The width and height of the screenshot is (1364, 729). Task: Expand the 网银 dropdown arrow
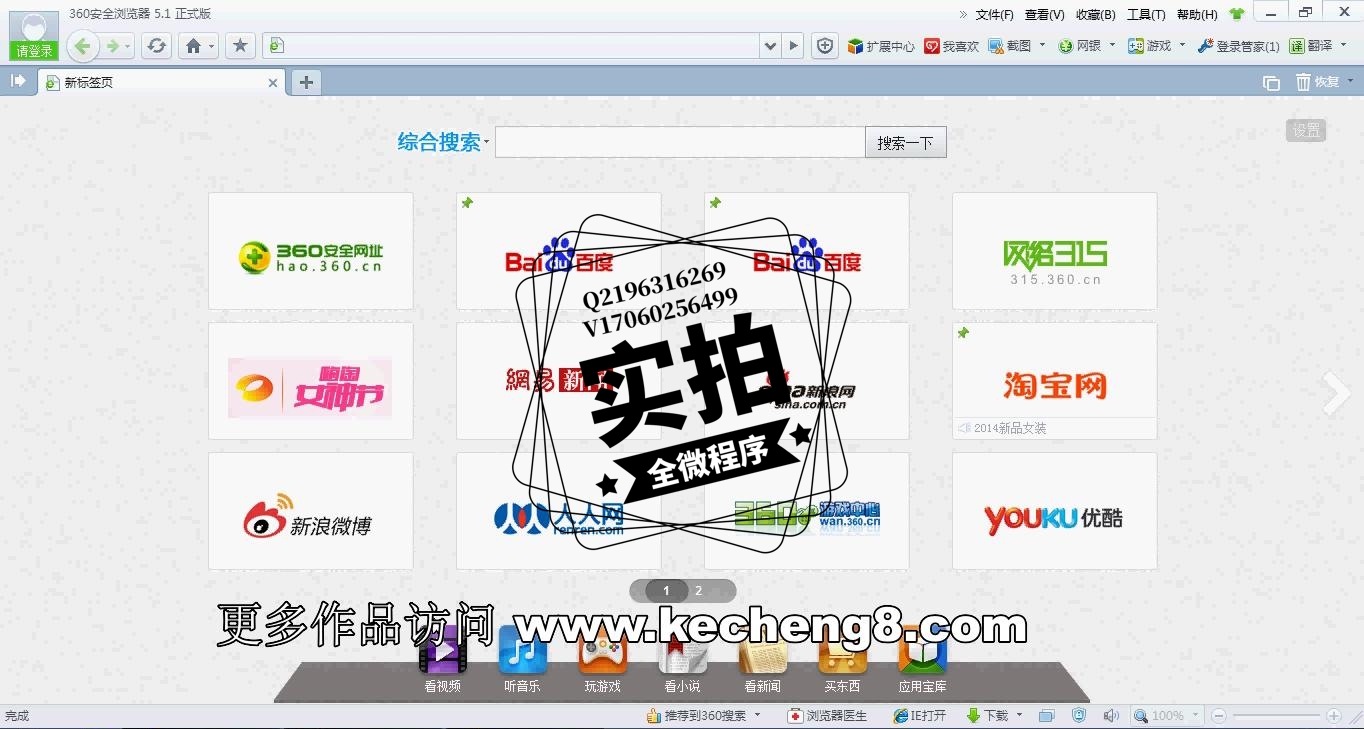point(1112,45)
